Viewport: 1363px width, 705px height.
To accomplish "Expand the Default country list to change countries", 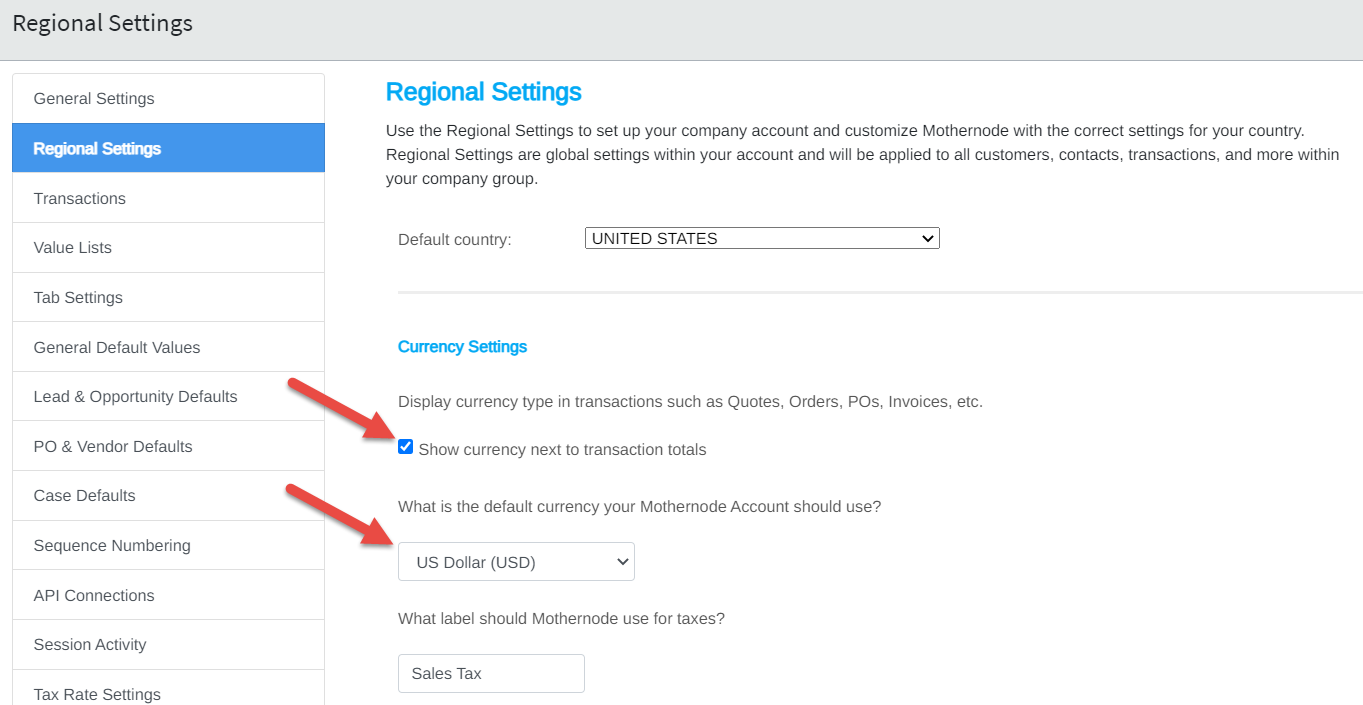I will (x=761, y=238).
